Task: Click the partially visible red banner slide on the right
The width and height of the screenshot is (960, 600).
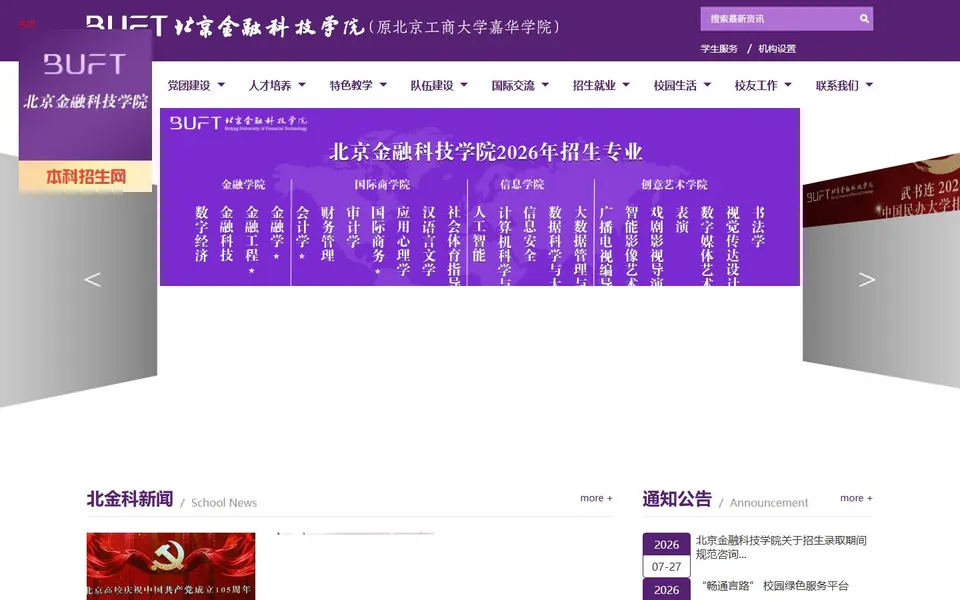Action: [881, 190]
